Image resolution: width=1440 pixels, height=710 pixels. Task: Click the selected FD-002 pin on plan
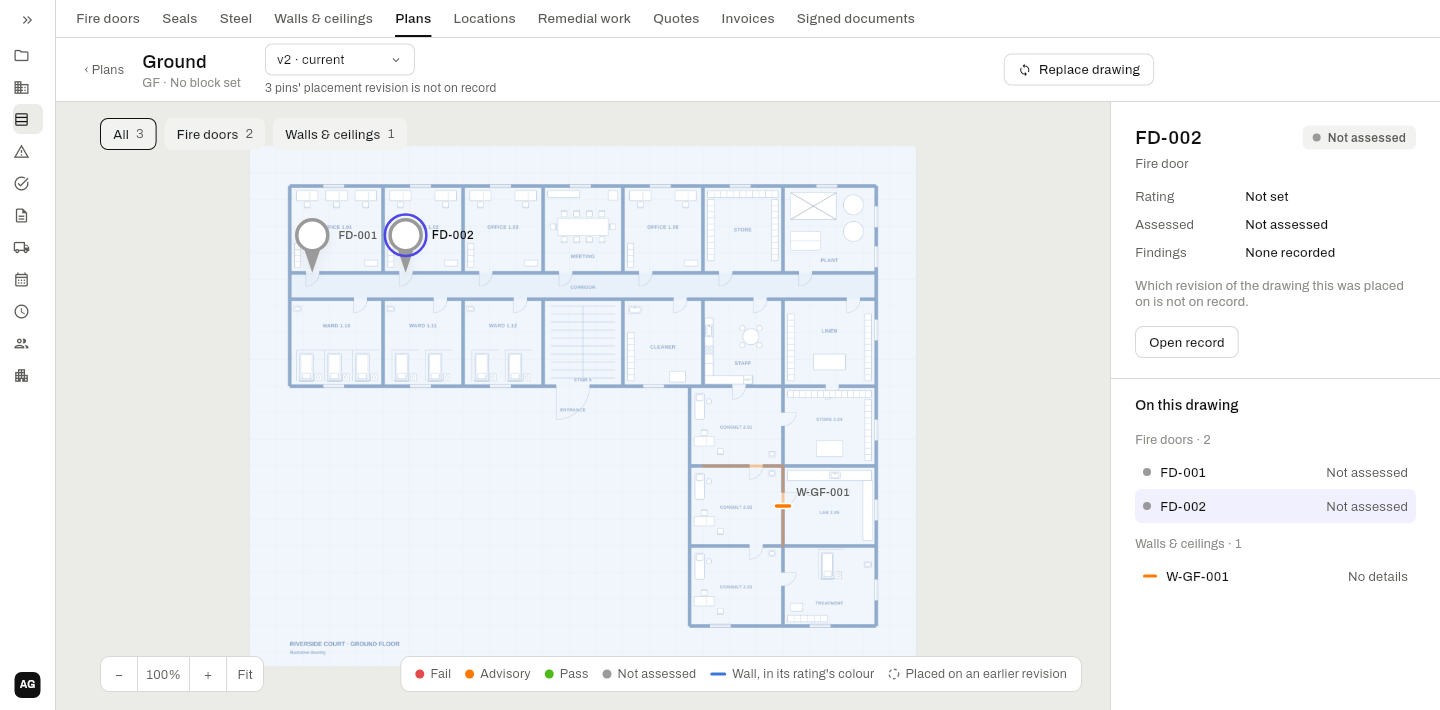tap(405, 238)
